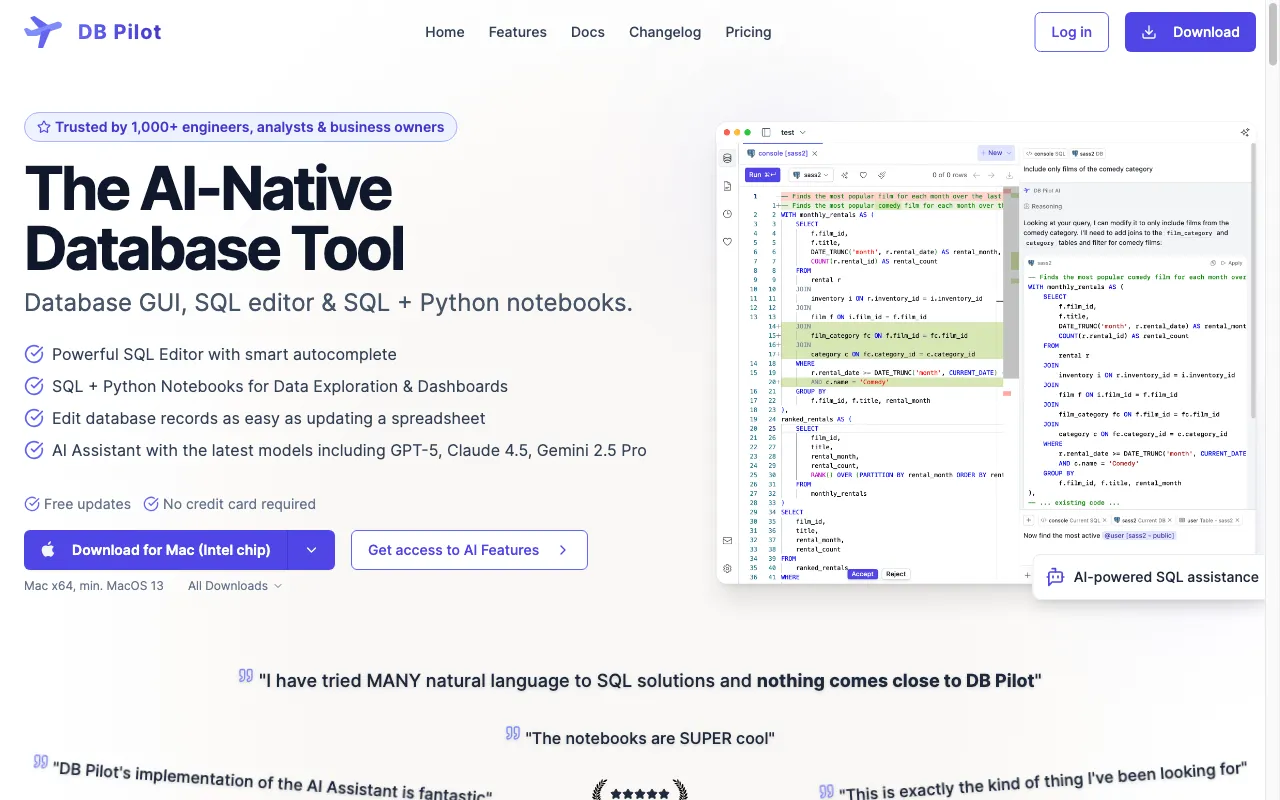Open the Home nav link
This screenshot has height=800, width=1280.
coord(445,32)
